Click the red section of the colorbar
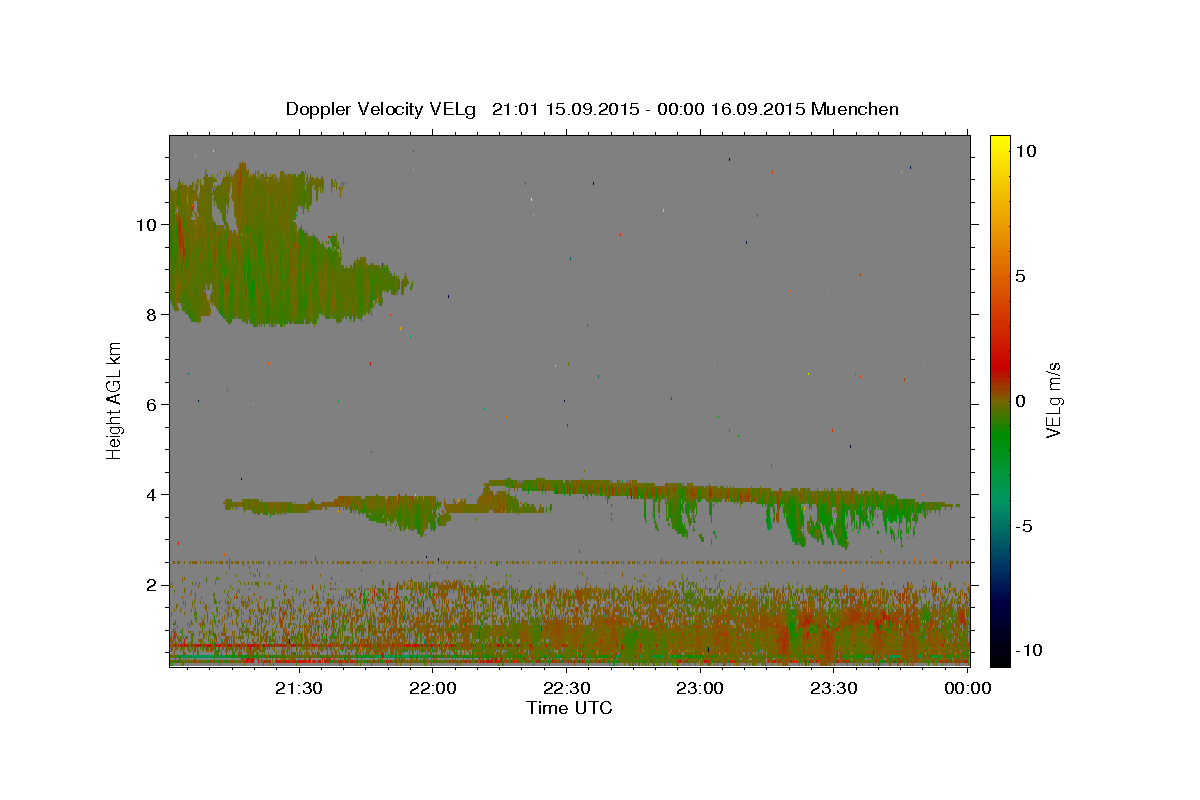This screenshot has width=1200, height=800. (999, 365)
